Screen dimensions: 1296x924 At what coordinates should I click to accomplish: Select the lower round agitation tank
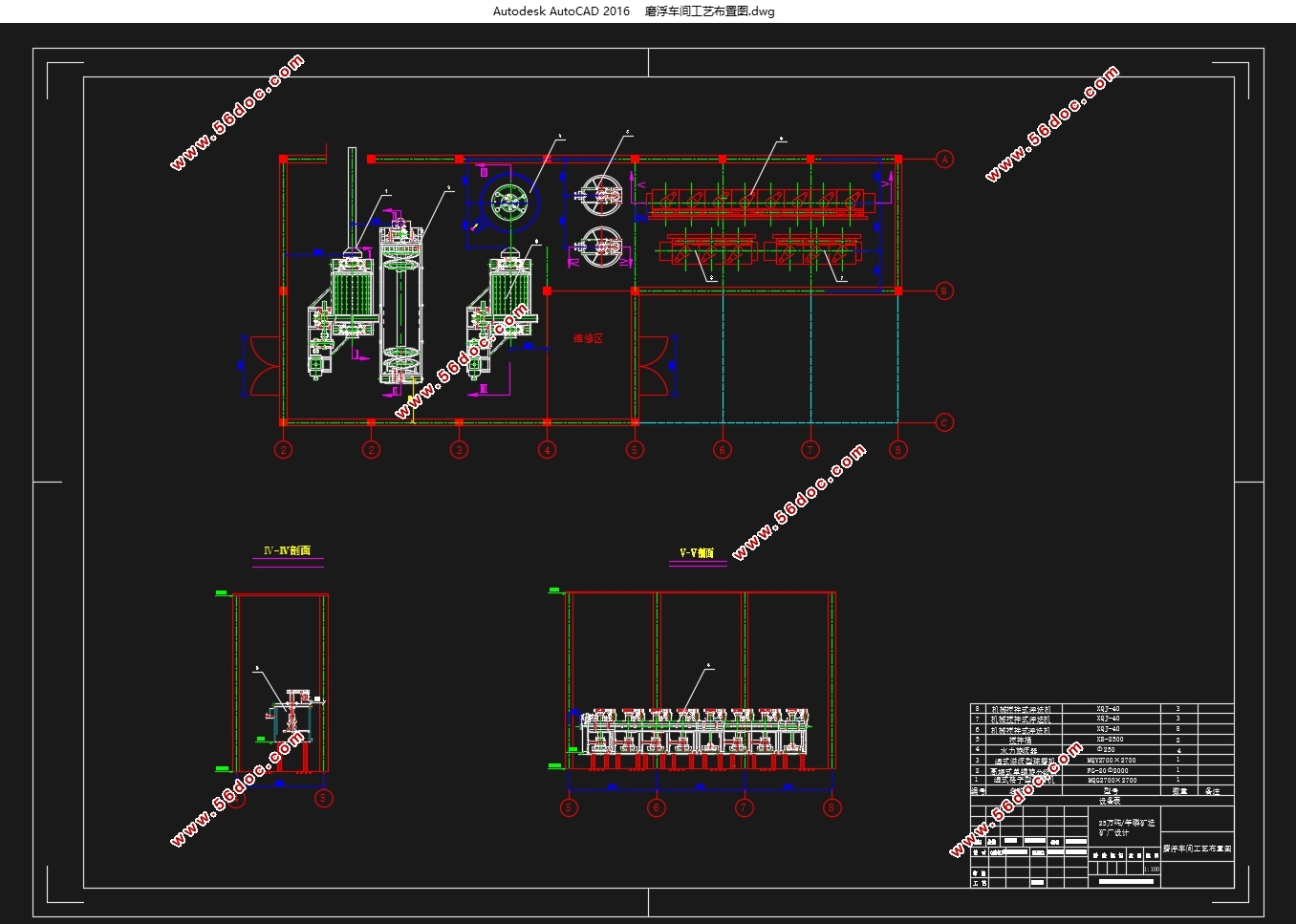coord(602,247)
